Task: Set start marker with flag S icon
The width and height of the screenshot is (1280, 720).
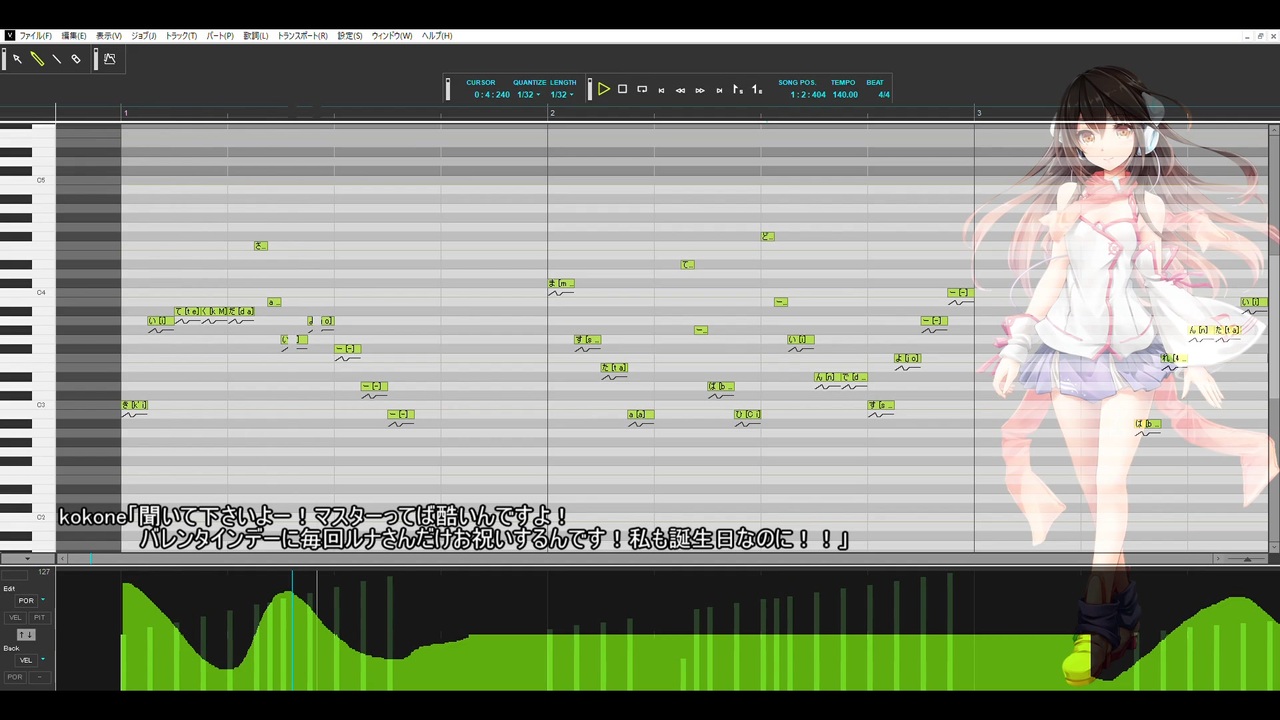Action: tap(738, 90)
